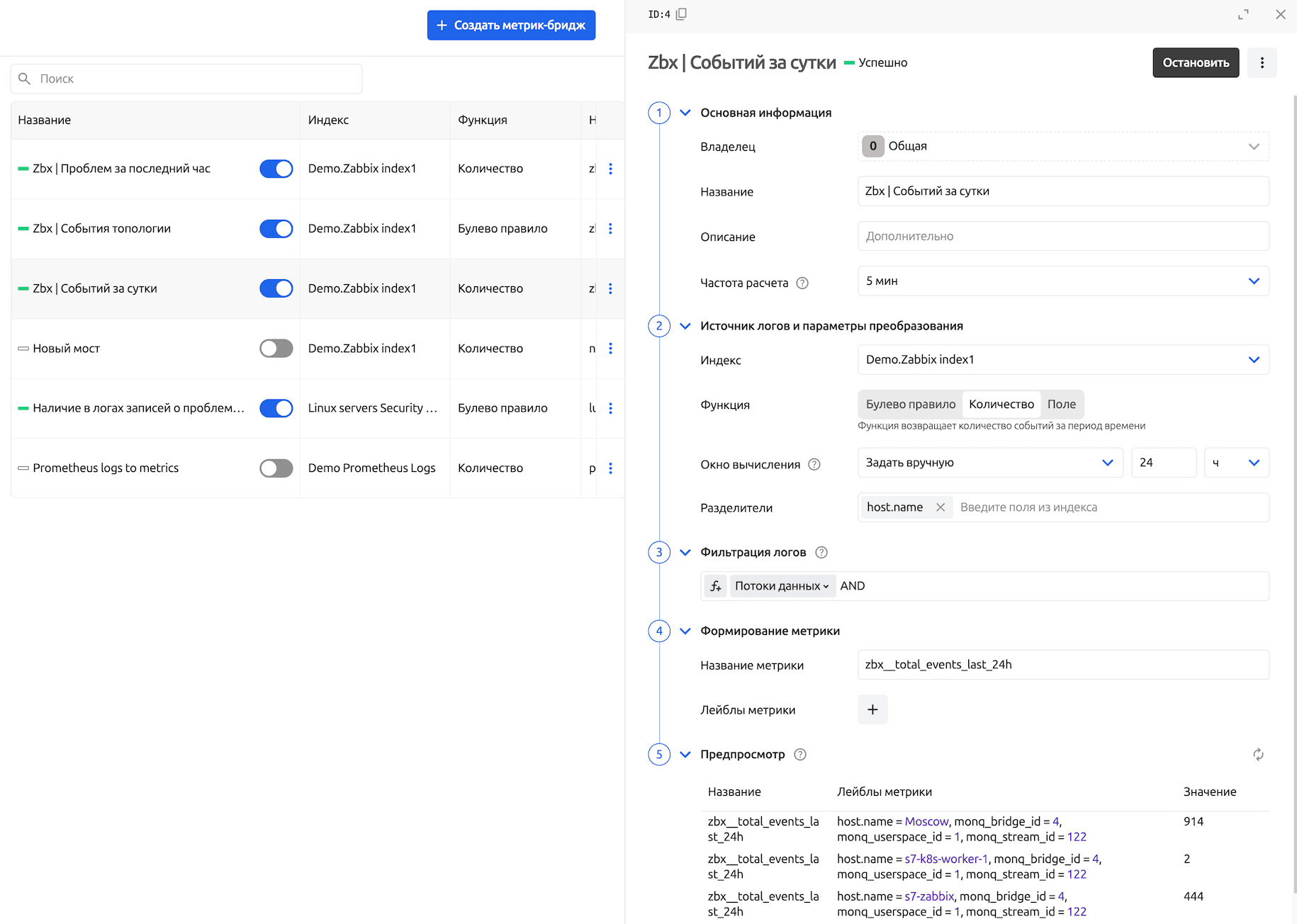Click the Поиск search field
Viewport: 1297px width, 924px height.
click(186, 79)
